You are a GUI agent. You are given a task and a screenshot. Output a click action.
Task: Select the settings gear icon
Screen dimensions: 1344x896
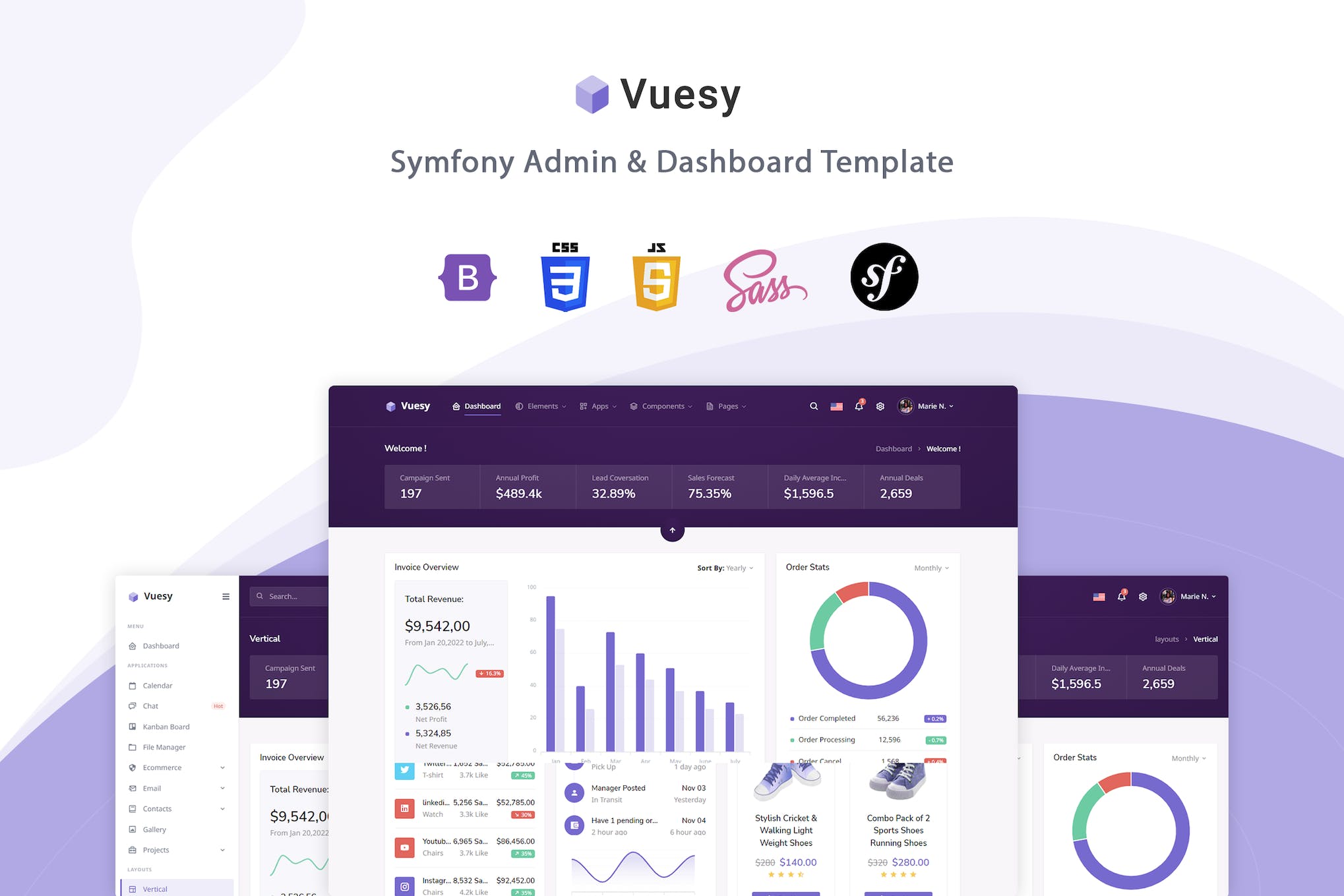click(x=879, y=406)
